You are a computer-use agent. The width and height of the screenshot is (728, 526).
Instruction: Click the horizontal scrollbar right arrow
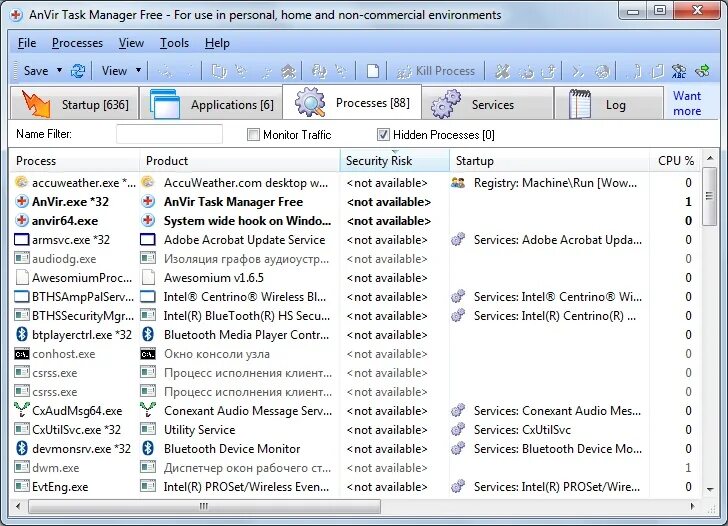(x=693, y=506)
